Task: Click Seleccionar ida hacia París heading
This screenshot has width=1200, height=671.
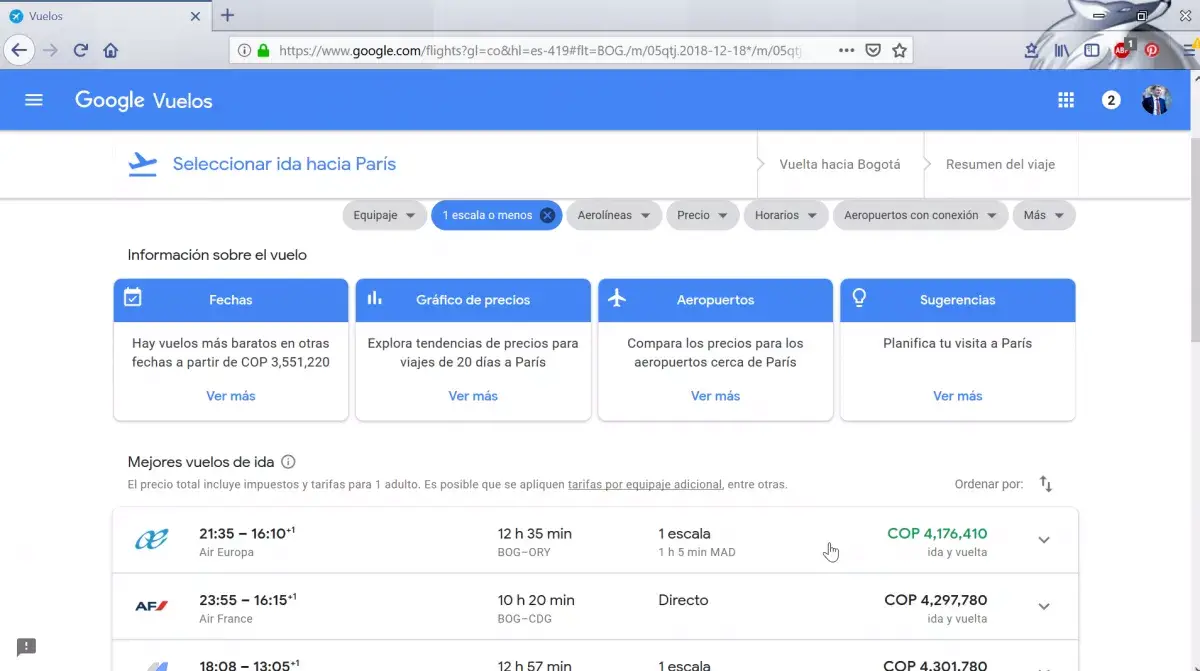Action: click(x=284, y=164)
